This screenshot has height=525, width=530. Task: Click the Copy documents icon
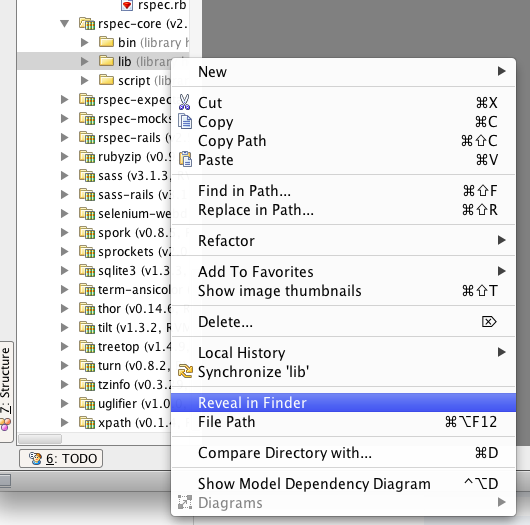click(x=185, y=121)
